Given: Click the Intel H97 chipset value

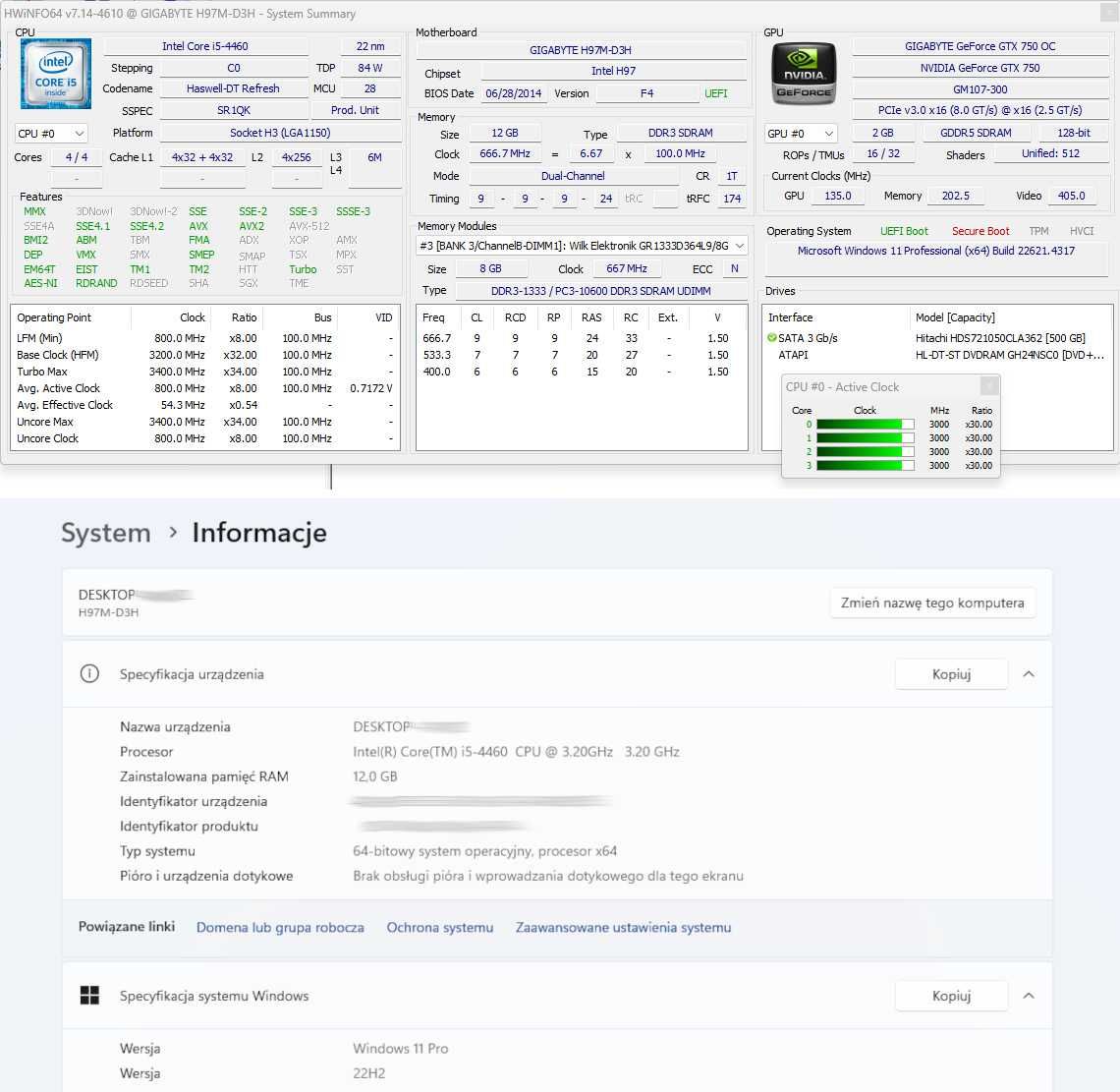Looking at the screenshot, I should tap(614, 71).
